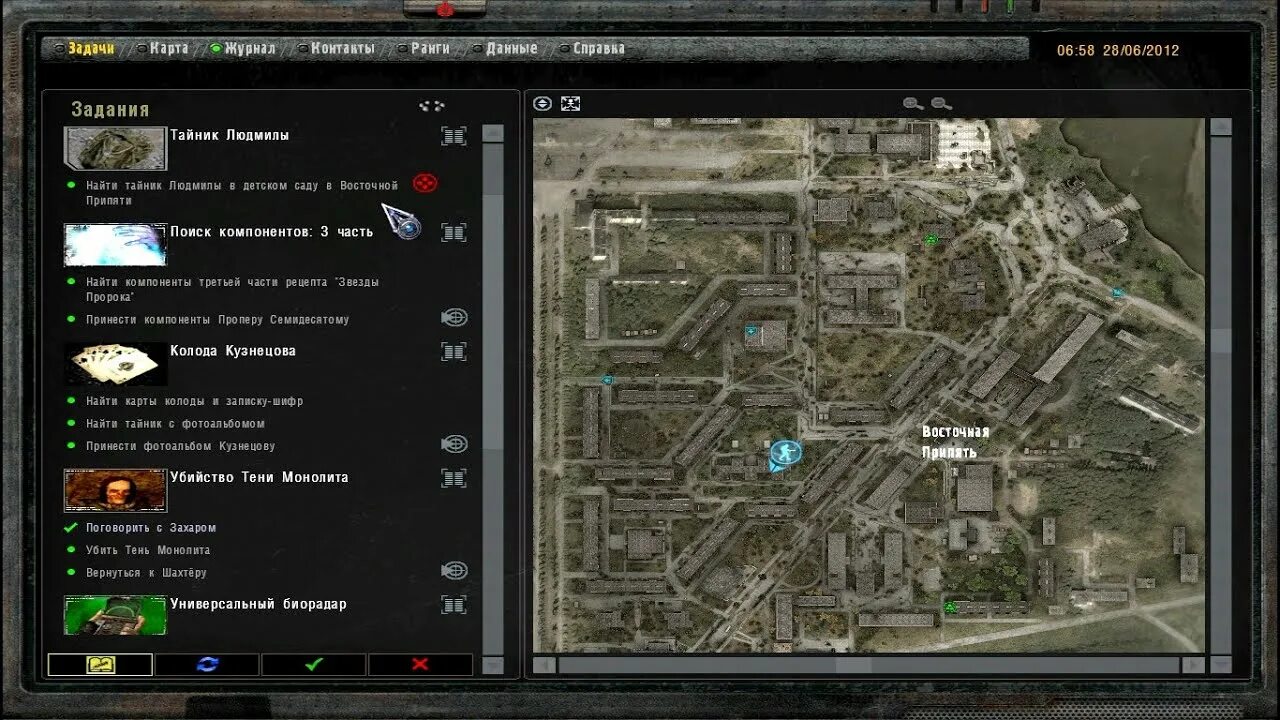Click the cyan marker on the square building
The image size is (1280, 720).
click(751, 330)
